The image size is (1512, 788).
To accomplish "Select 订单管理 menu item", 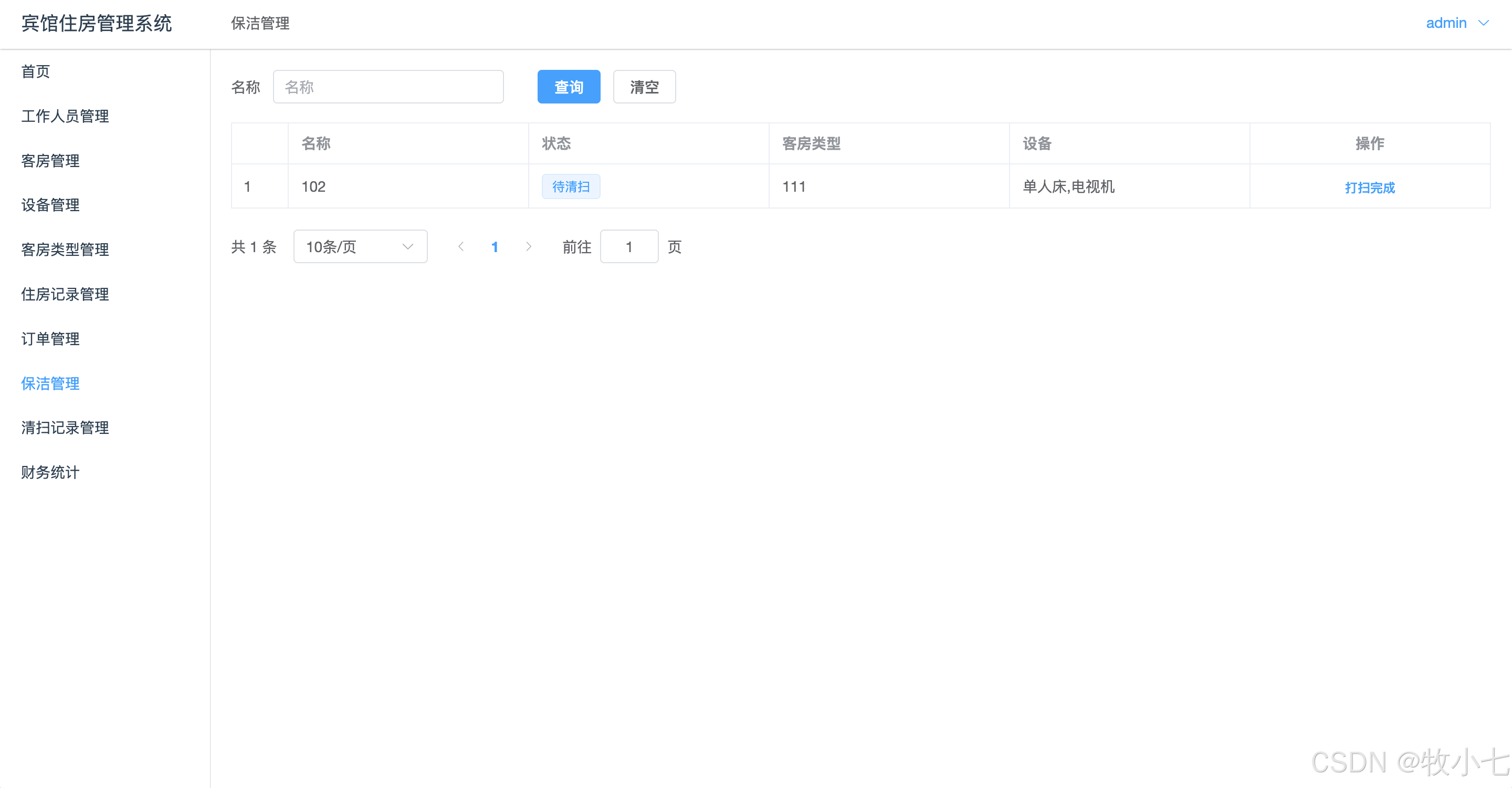I will (50, 339).
